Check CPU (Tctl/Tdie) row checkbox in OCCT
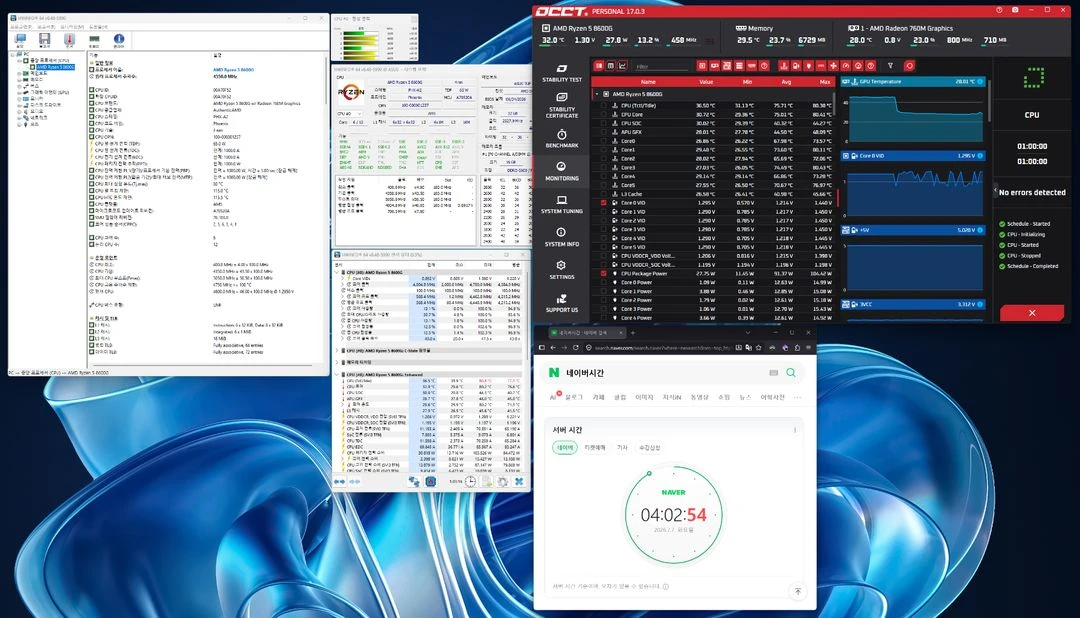Screen dimensions: 1080x618 click(x=604, y=105)
